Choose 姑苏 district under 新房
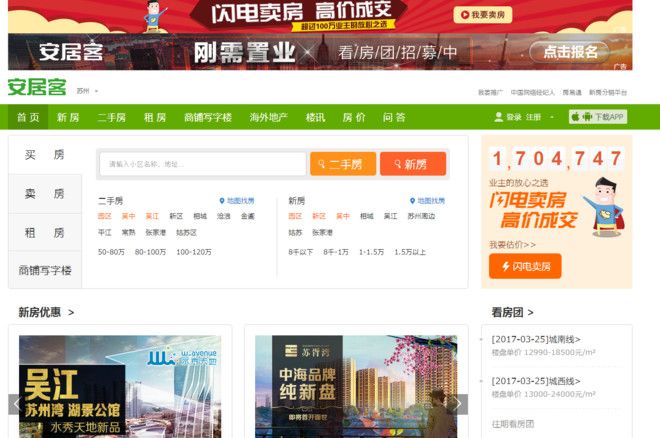 click(x=295, y=233)
